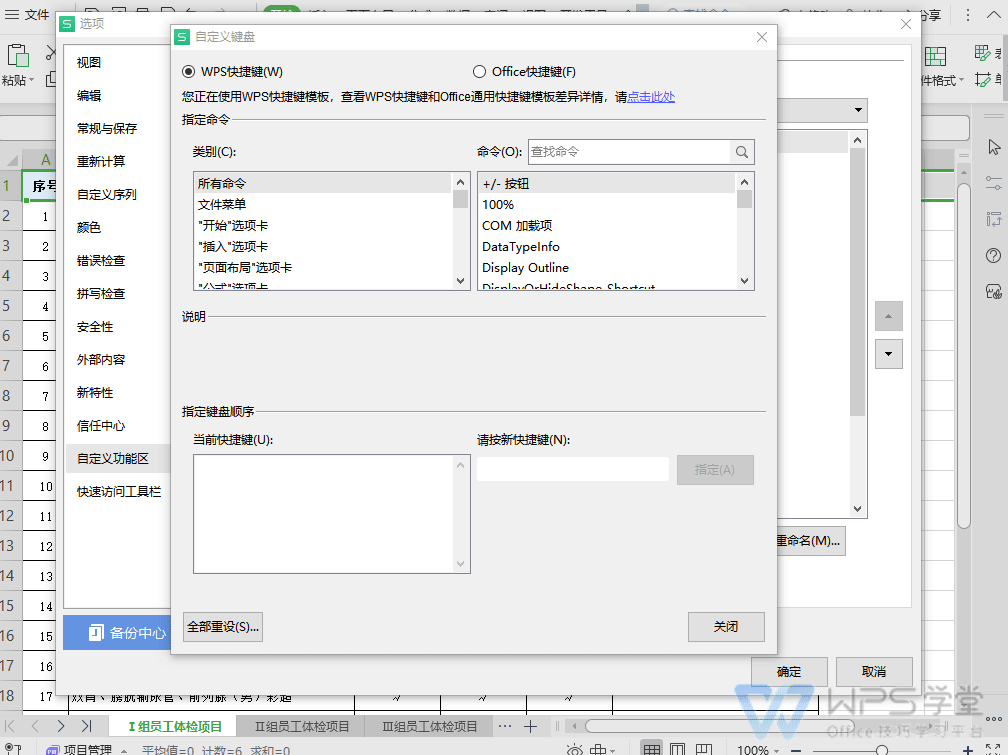Image resolution: width=1008 pixels, height=755 pixels.
Task: Click 取消 in the Options dialog
Action: [874, 671]
